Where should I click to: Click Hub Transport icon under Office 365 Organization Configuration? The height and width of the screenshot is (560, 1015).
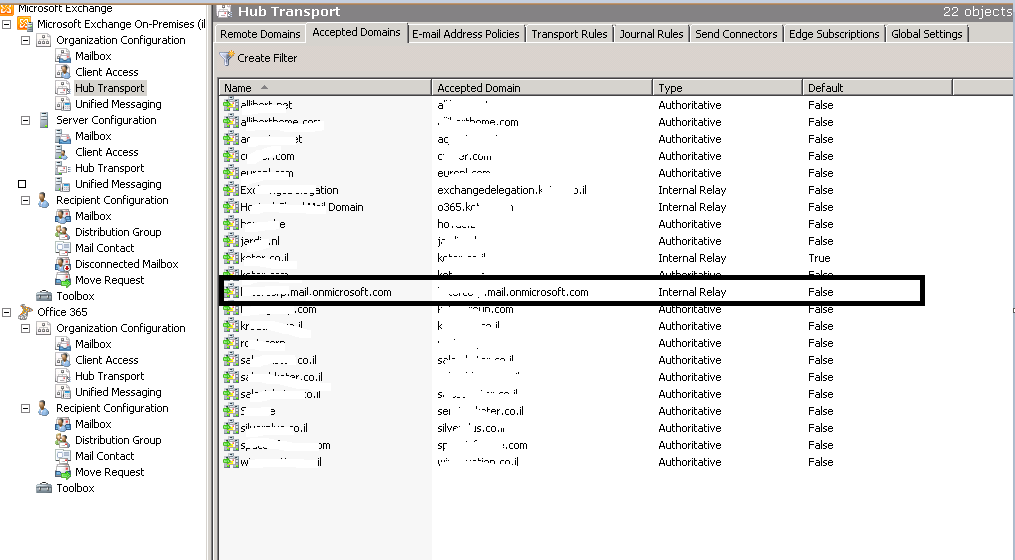(63, 376)
